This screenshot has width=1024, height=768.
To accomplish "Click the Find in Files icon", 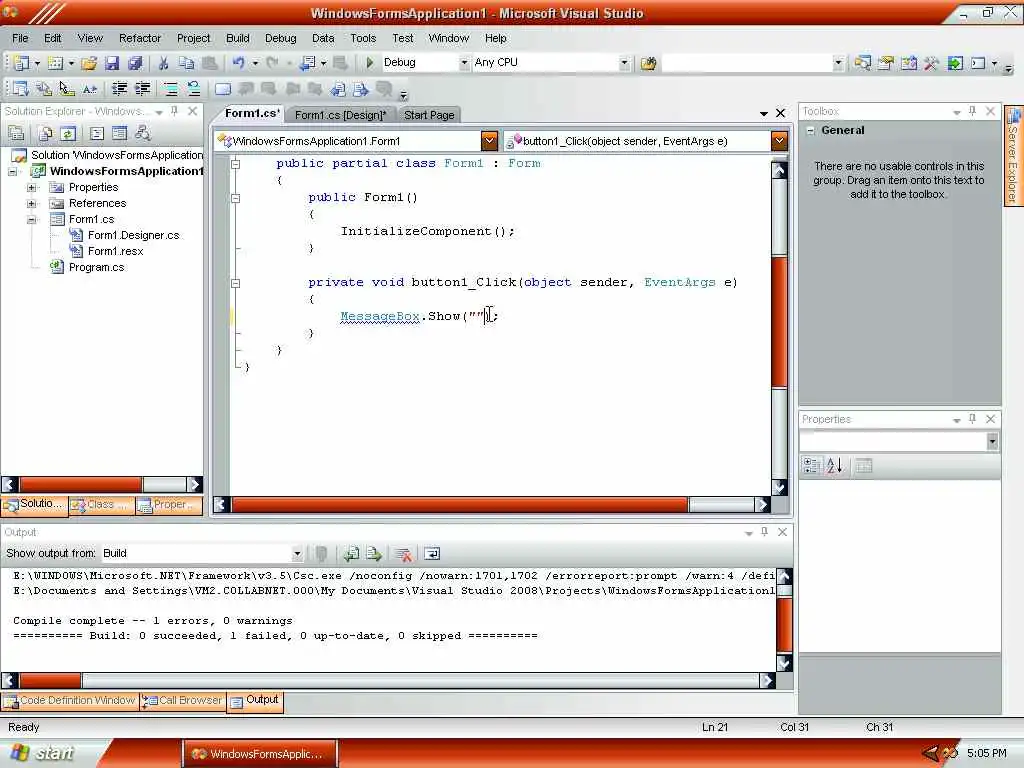I will coord(648,63).
